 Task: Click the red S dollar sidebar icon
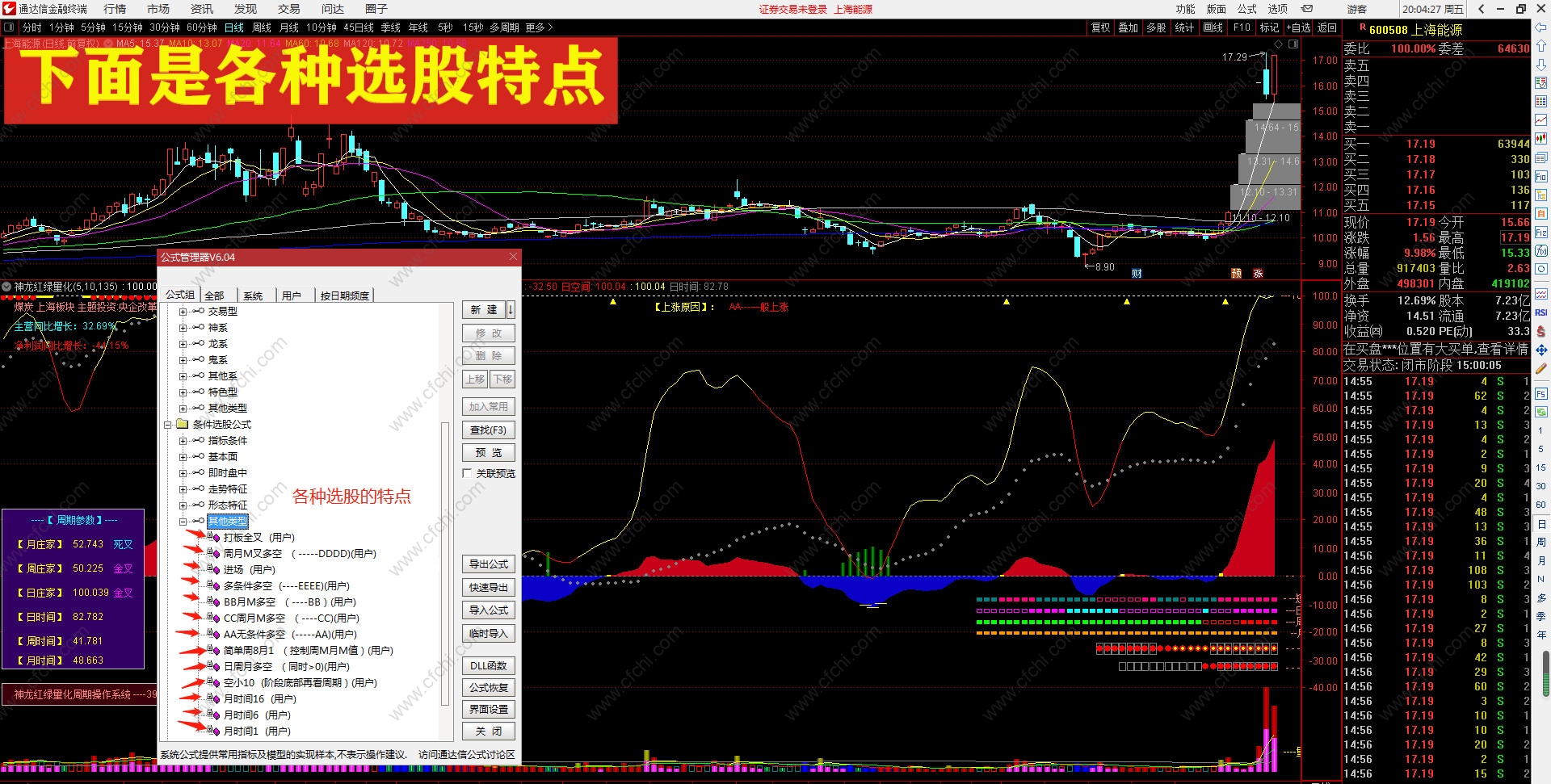point(1541,331)
